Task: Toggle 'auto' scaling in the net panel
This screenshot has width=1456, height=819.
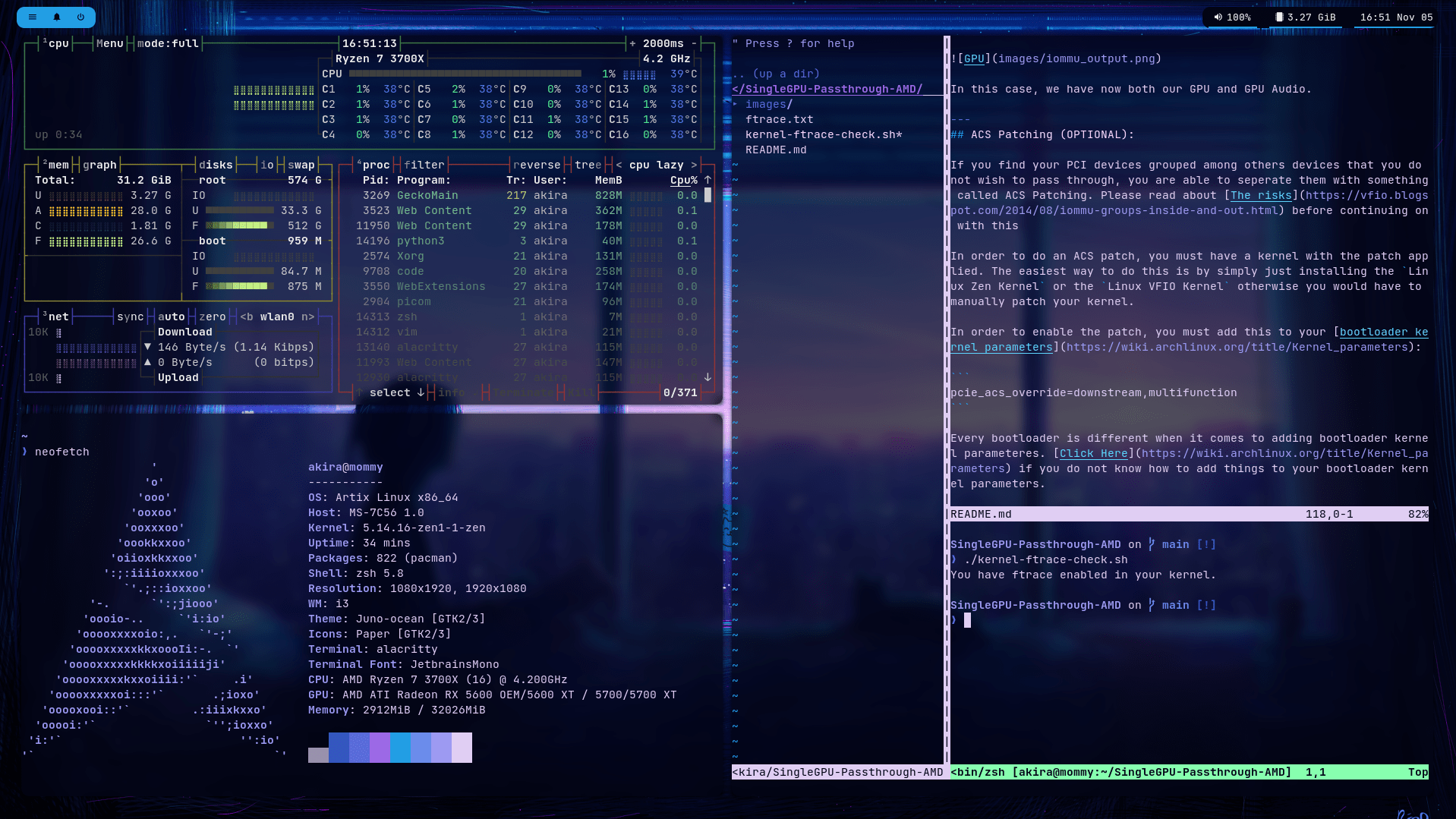Action: [172, 317]
